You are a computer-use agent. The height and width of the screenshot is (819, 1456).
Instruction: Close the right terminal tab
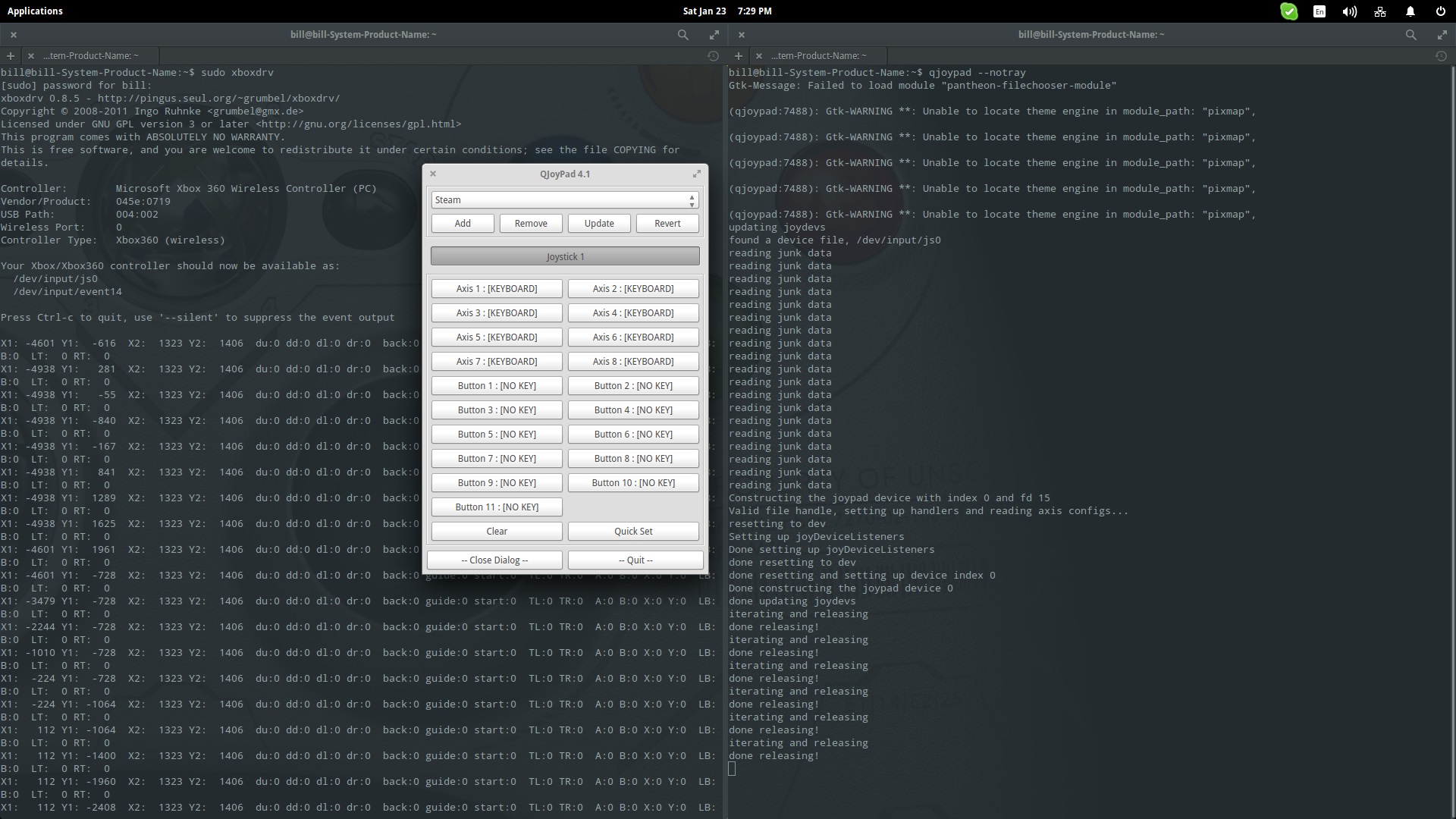coord(758,55)
